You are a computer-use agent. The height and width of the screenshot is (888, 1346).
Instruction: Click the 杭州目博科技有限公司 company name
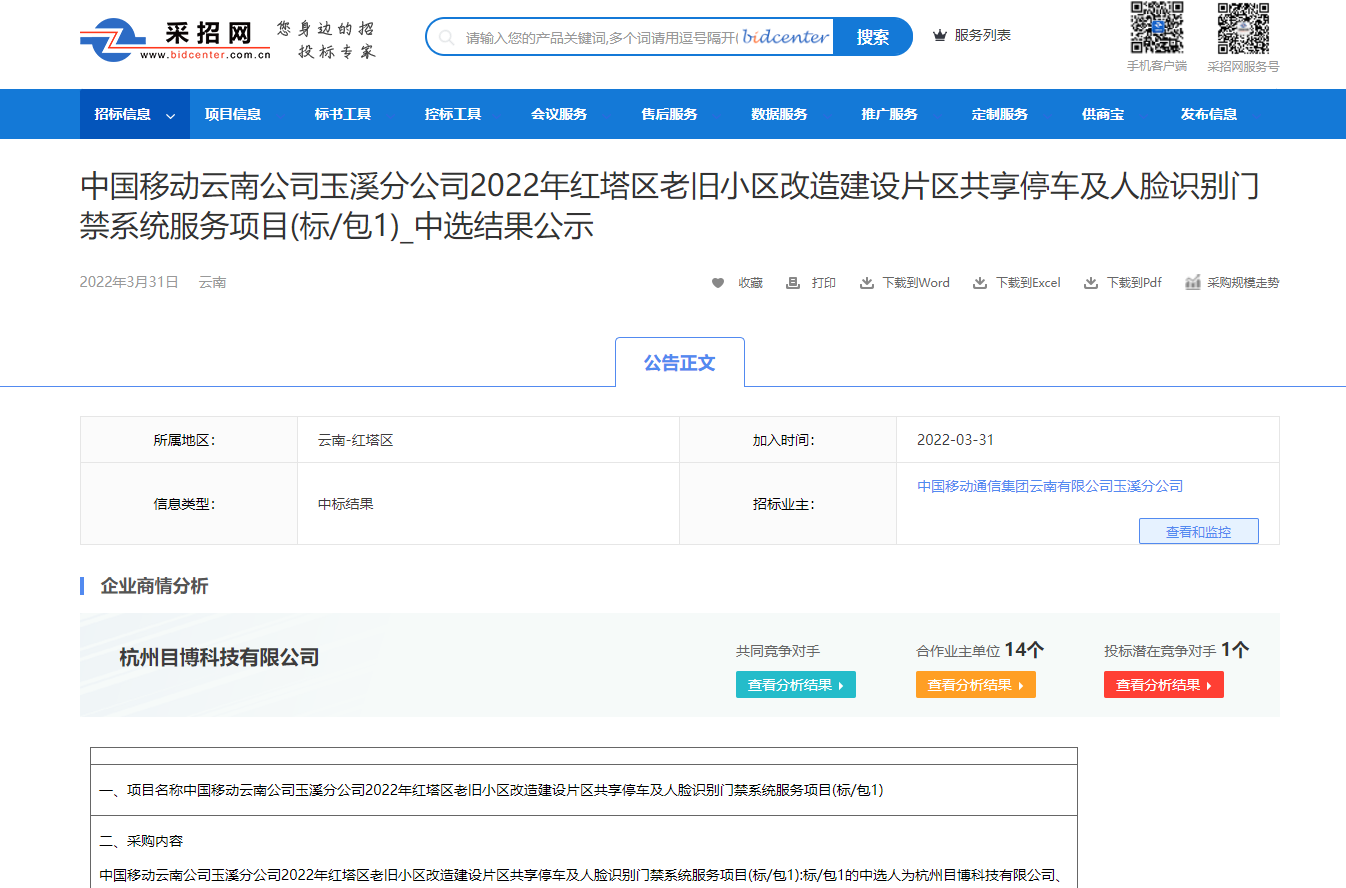(219, 657)
